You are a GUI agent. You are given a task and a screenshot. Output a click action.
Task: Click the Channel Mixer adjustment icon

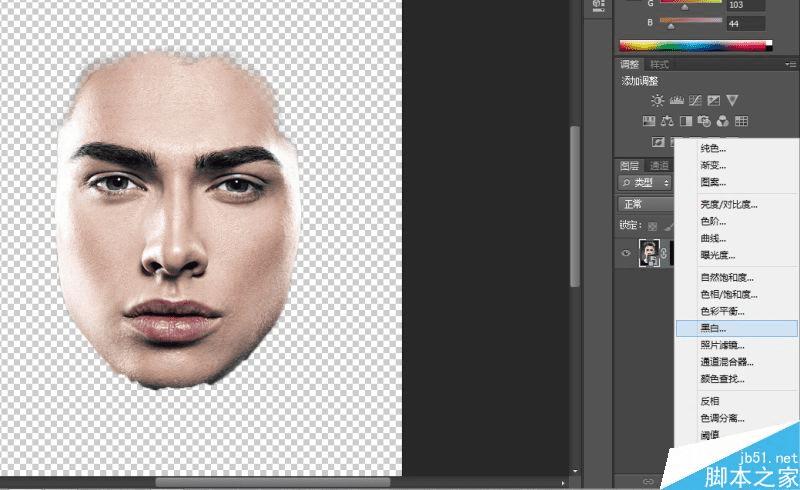pos(723,122)
